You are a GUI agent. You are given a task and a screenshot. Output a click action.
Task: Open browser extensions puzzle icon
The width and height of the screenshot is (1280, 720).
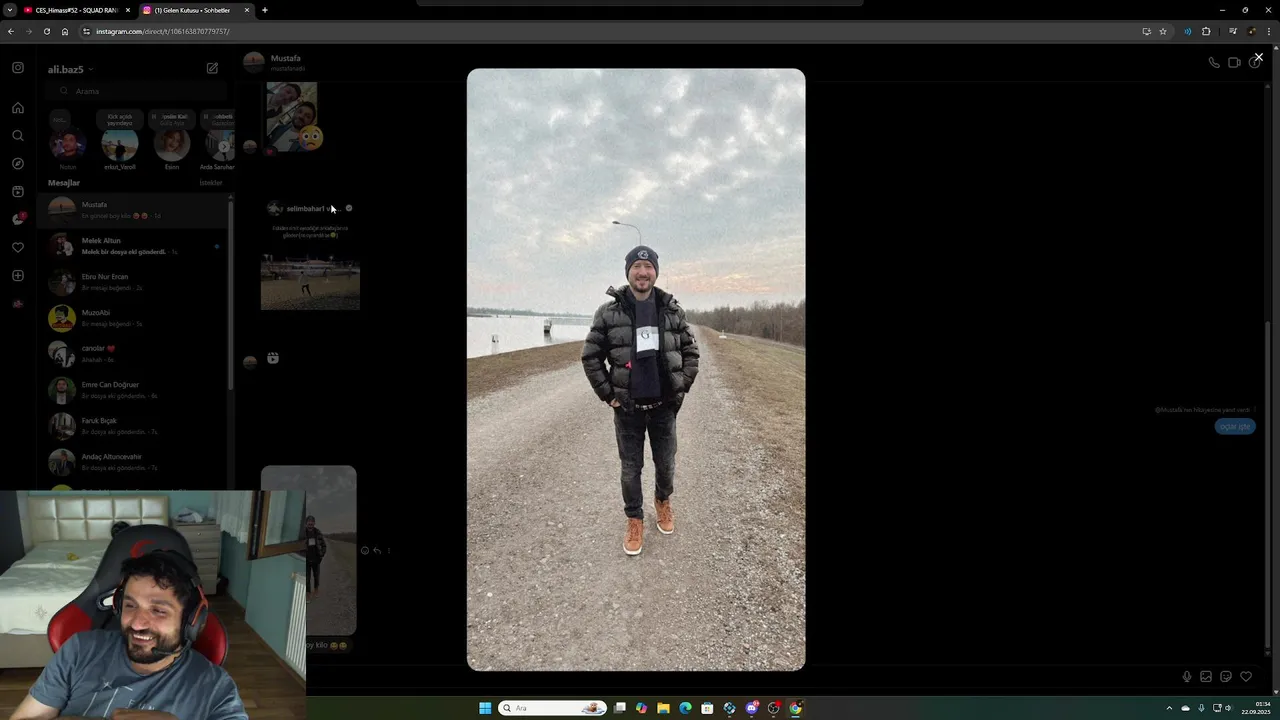[1206, 31]
